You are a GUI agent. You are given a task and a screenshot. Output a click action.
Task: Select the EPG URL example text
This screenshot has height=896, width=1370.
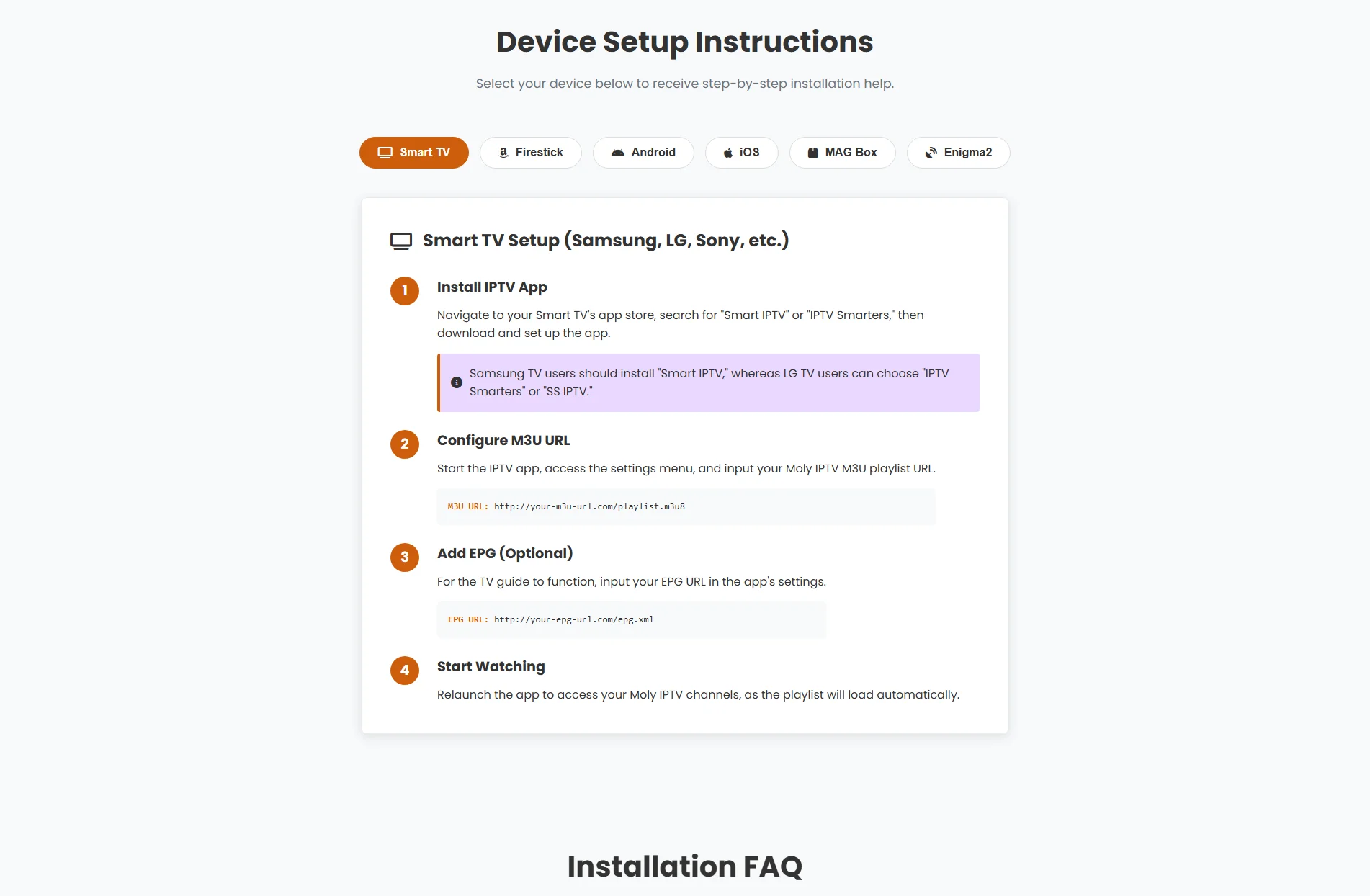pyautogui.click(x=574, y=619)
